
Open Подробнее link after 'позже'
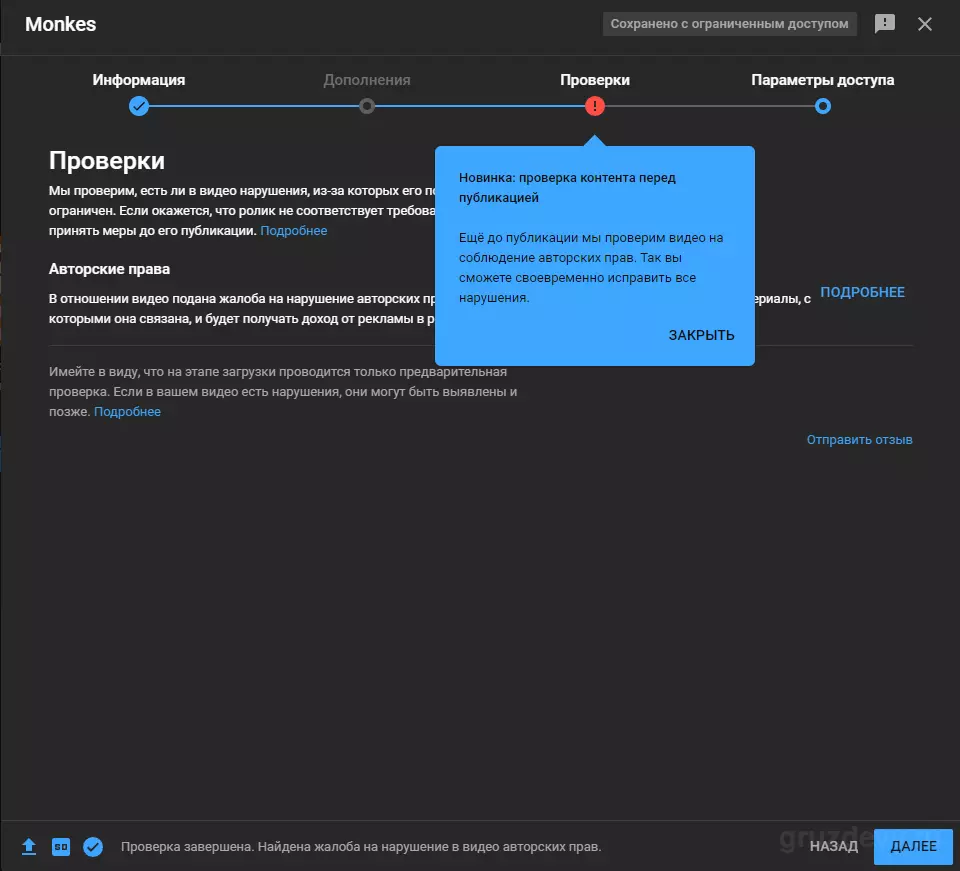pos(127,412)
